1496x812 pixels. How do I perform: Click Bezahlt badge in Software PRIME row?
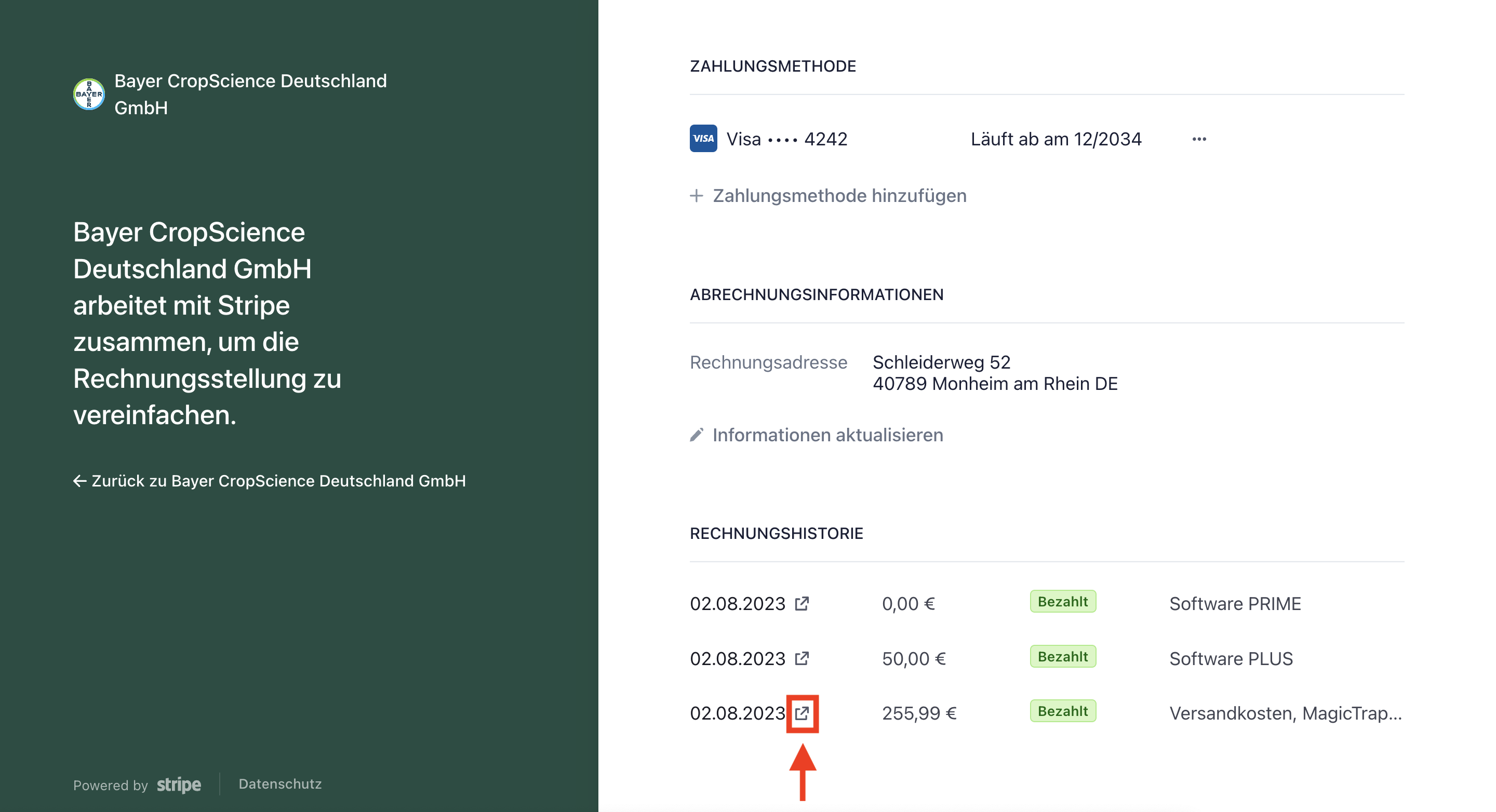click(x=1063, y=601)
